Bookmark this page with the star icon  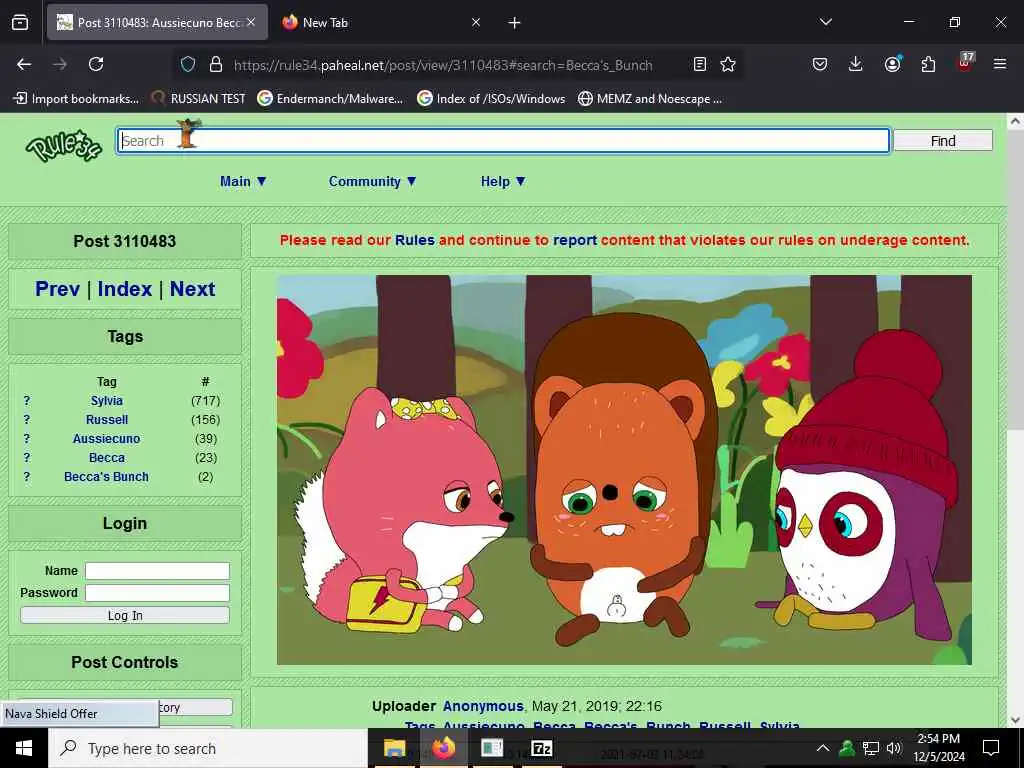click(728, 64)
